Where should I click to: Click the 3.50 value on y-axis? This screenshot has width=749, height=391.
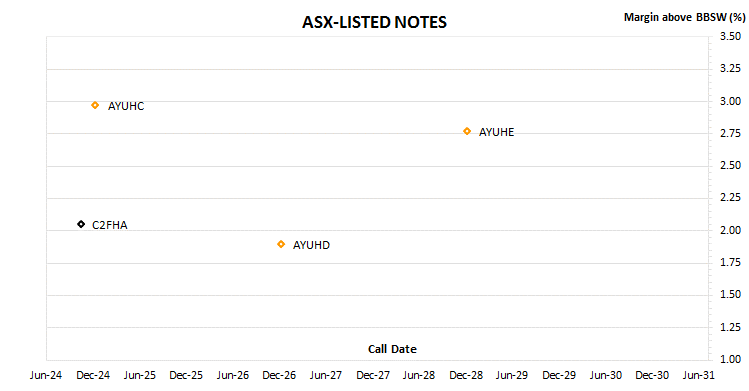pos(730,36)
